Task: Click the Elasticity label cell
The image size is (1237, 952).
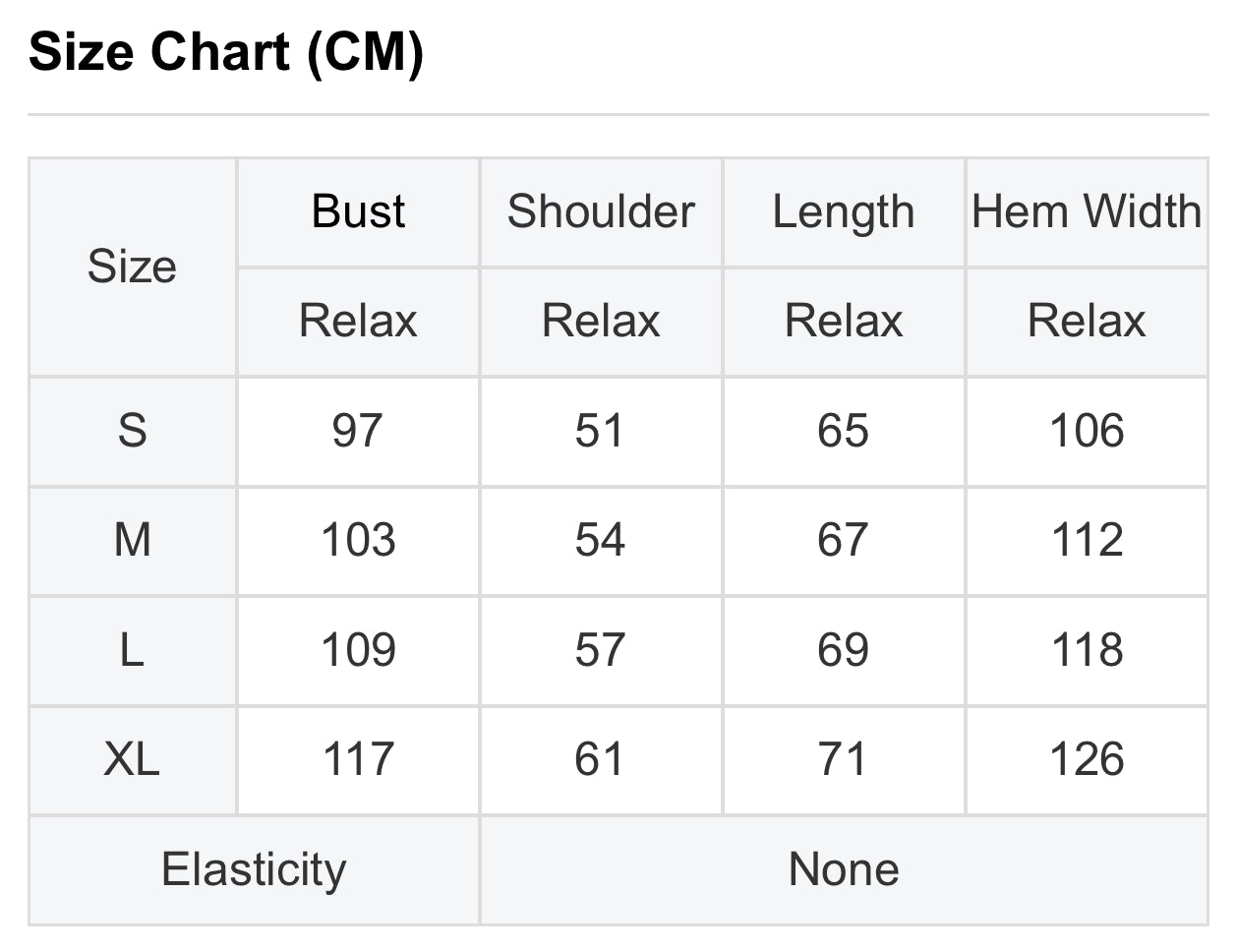Action: pyautogui.click(x=254, y=869)
